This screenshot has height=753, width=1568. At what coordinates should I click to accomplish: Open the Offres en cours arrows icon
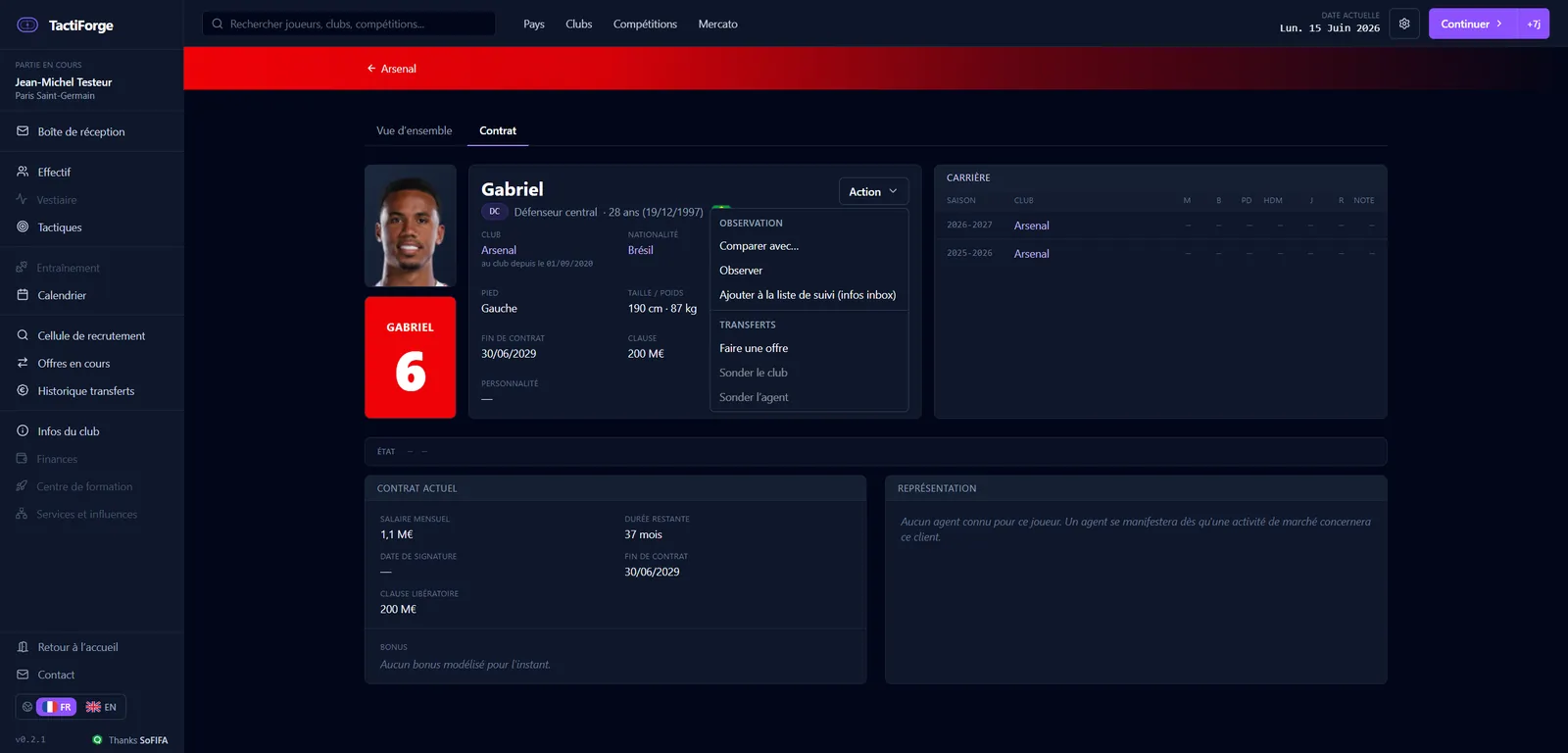coord(23,363)
